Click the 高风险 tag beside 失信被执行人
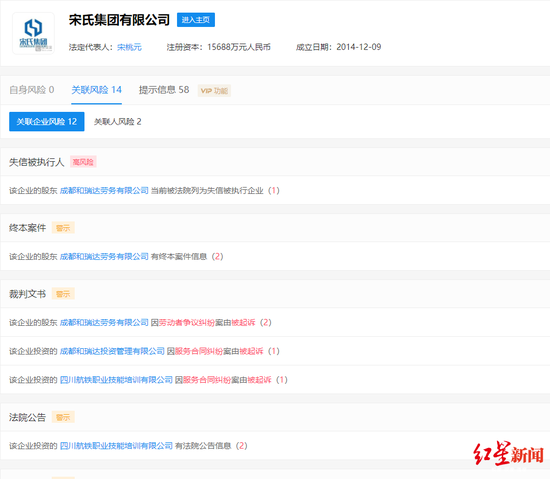550x479 pixels. click(83, 162)
